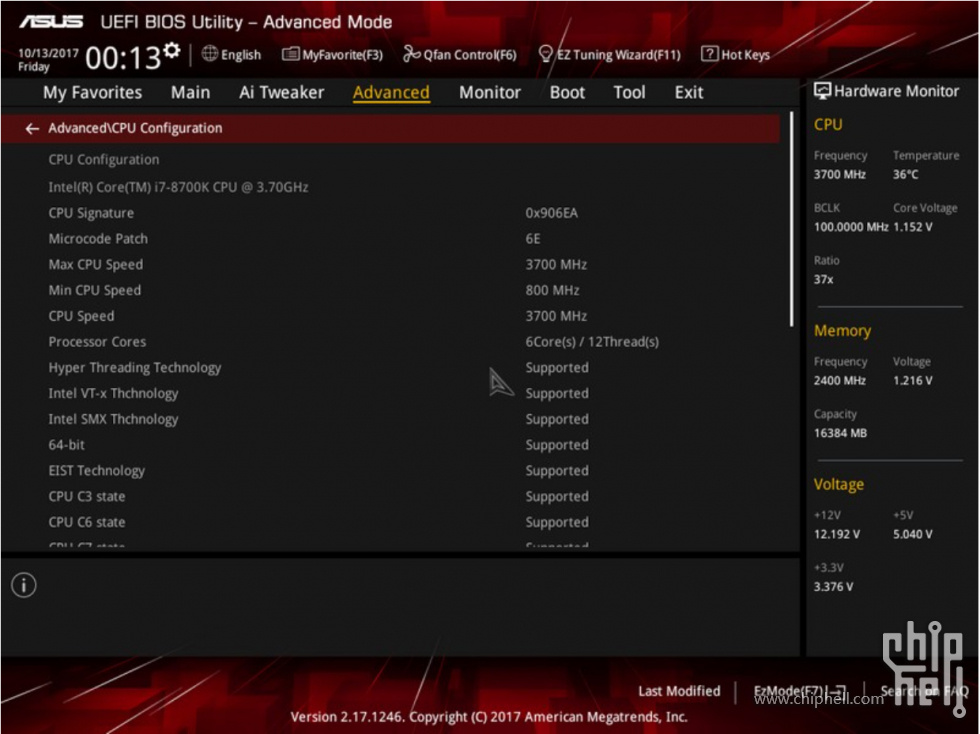
Task: Select the EIST Technology row
Action: coord(390,471)
